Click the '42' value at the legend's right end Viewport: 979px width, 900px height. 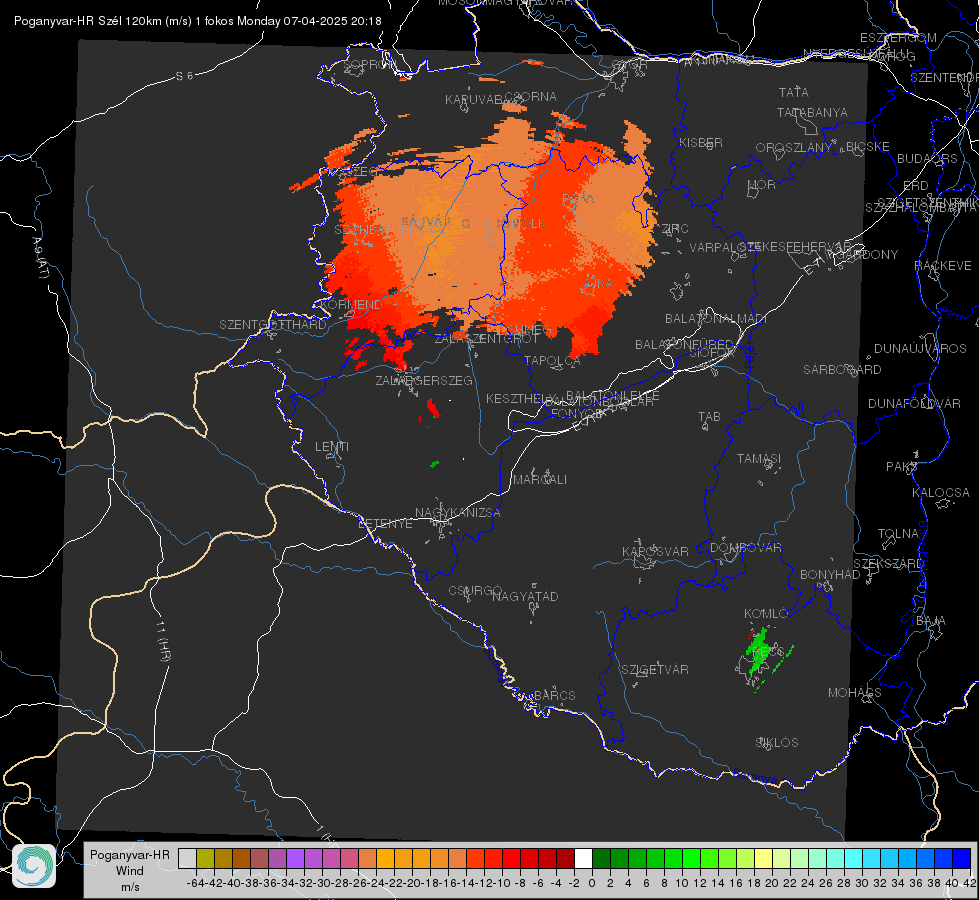click(x=969, y=883)
